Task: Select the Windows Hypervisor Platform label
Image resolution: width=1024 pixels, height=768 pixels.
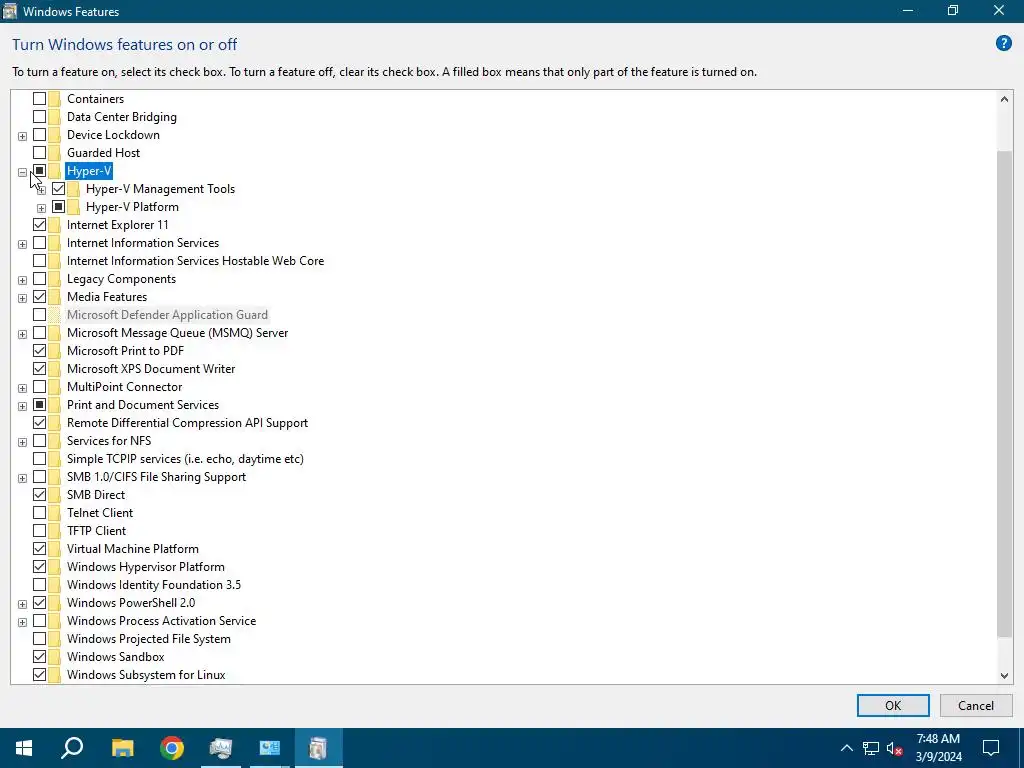Action: [x=146, y=567]
